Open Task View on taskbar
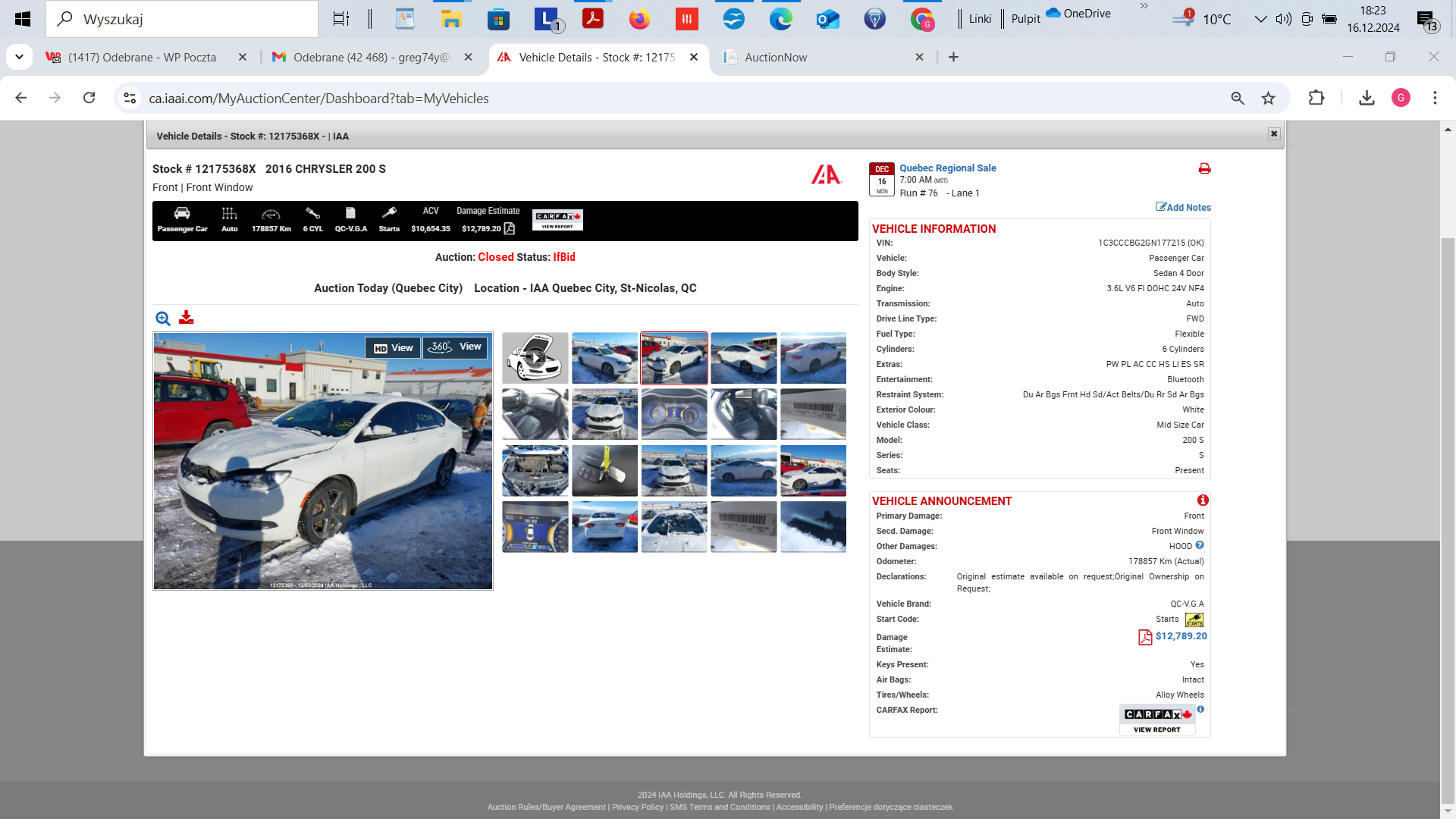The image size is (1456, 819). (x=341, y=19)
